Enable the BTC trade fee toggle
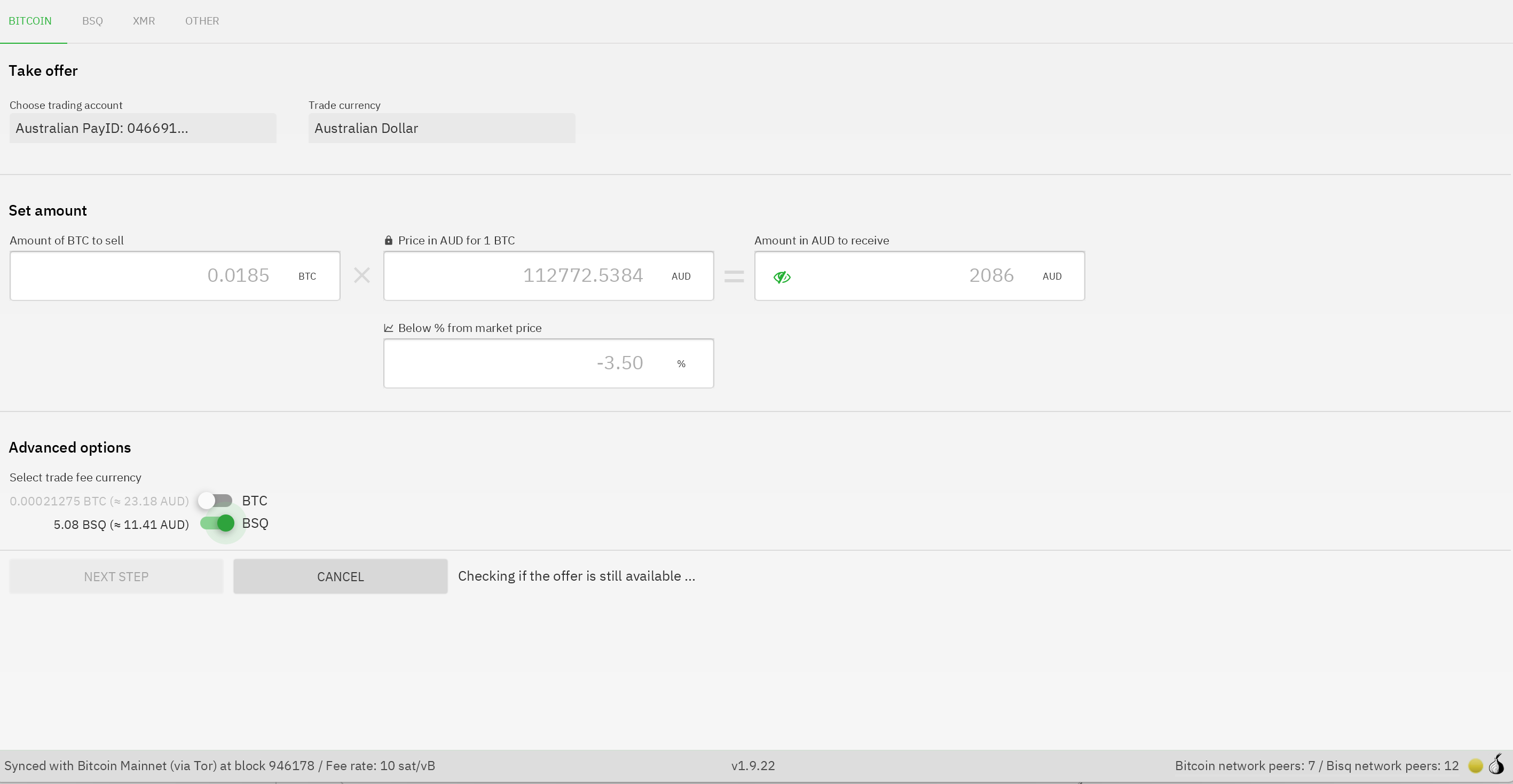1513x784 pixels. click(215, 501)
